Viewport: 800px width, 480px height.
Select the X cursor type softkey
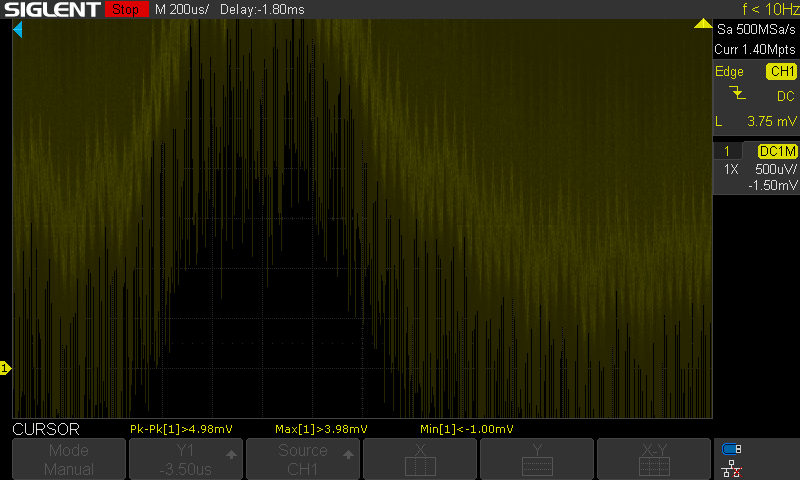(420, 459)
